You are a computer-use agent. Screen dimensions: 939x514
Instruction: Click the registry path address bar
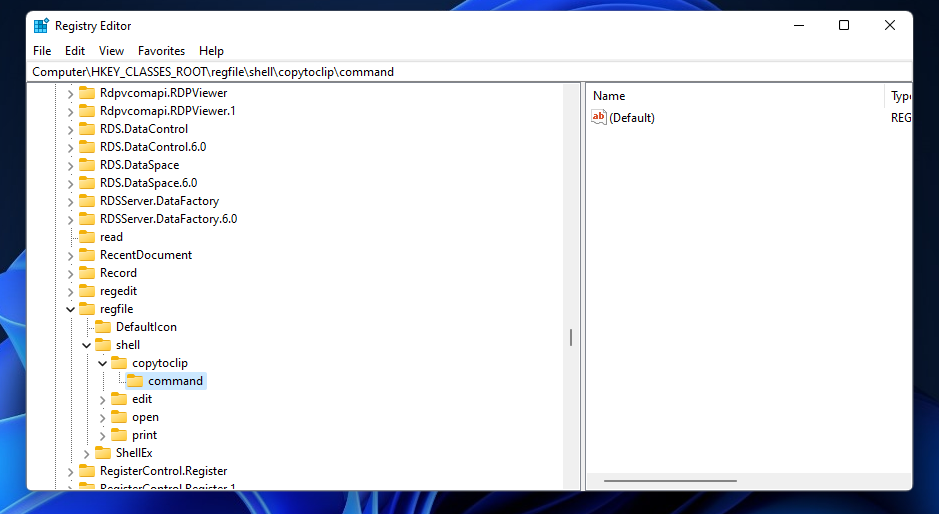pyautogui.click(x=470, y=72)
